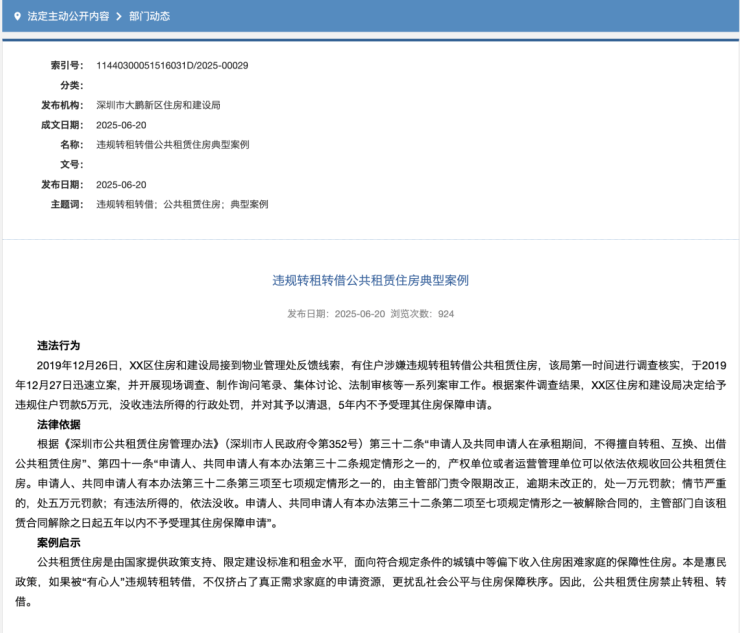Click the paragraph starting with 2019年12月26日
The width and height of the screenshot is (740, 633).
pos(370,385)
